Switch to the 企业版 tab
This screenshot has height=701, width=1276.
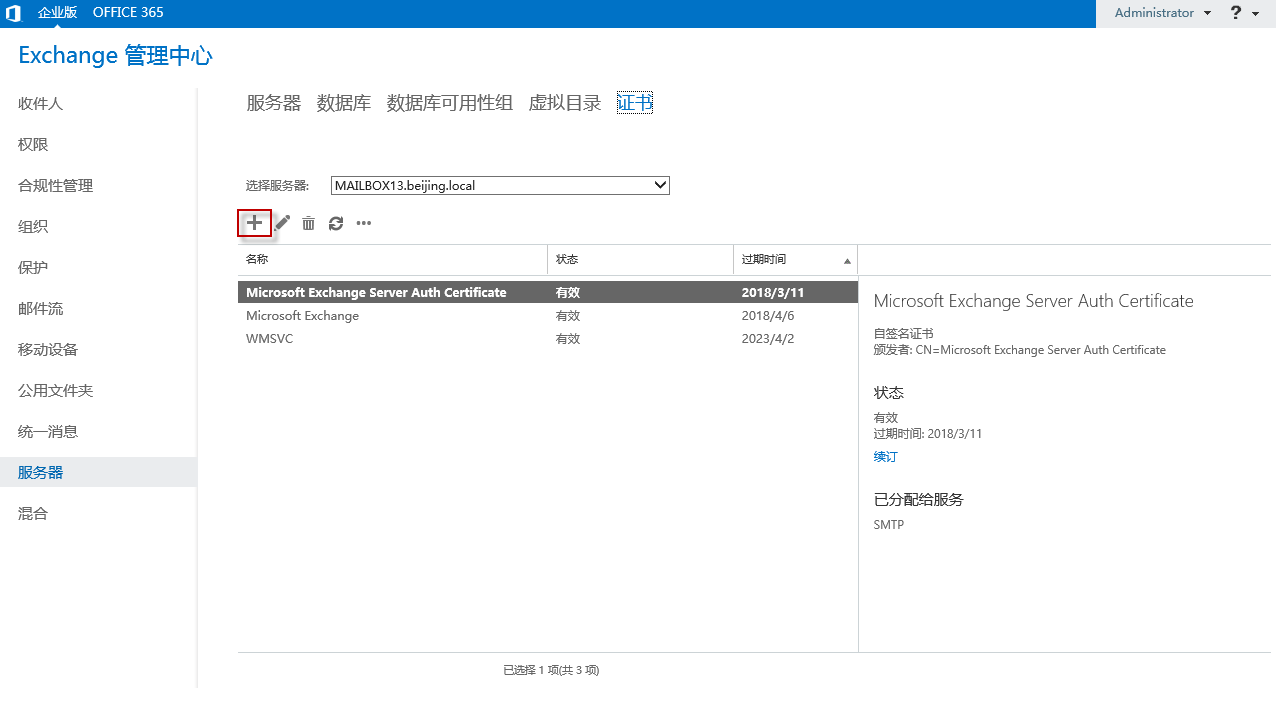click(58, 13)
